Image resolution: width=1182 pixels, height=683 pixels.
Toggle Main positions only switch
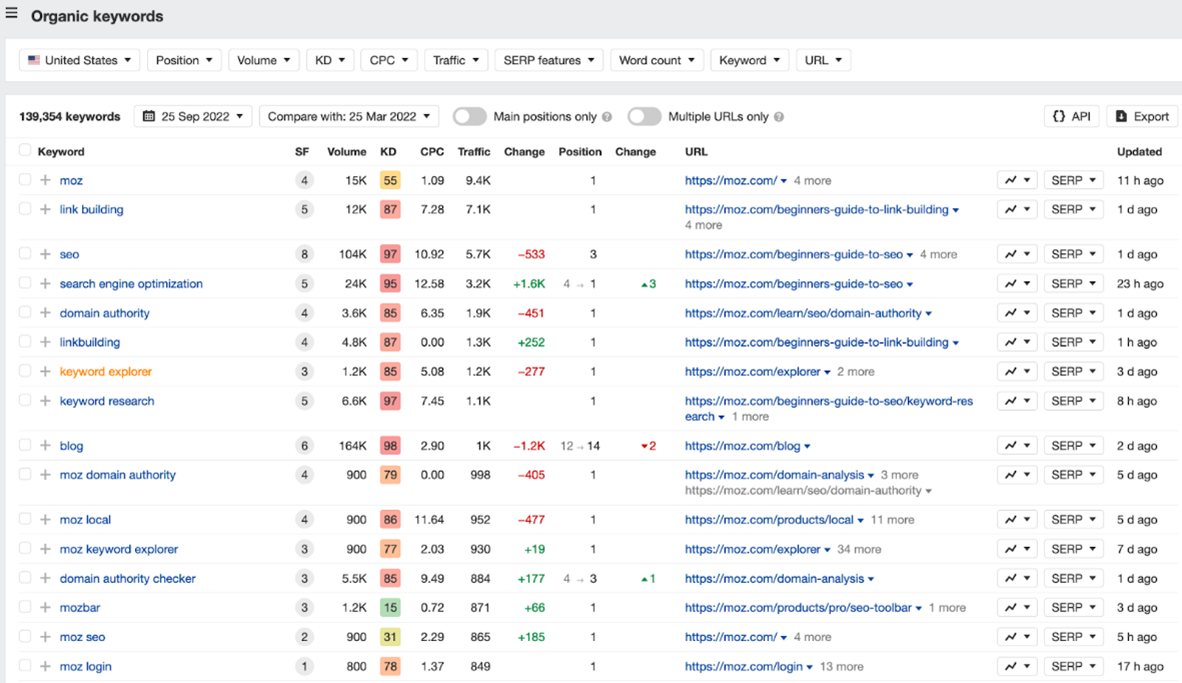[x=469, y=117]
